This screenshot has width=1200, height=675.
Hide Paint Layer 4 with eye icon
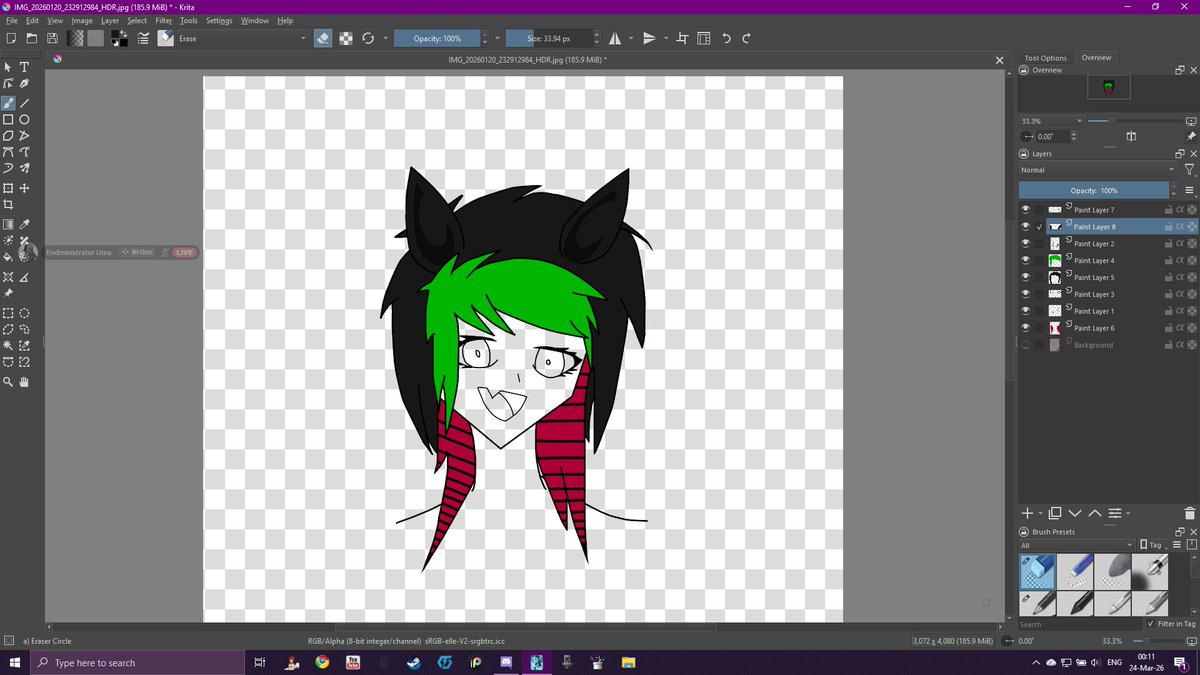[1025, 260]
